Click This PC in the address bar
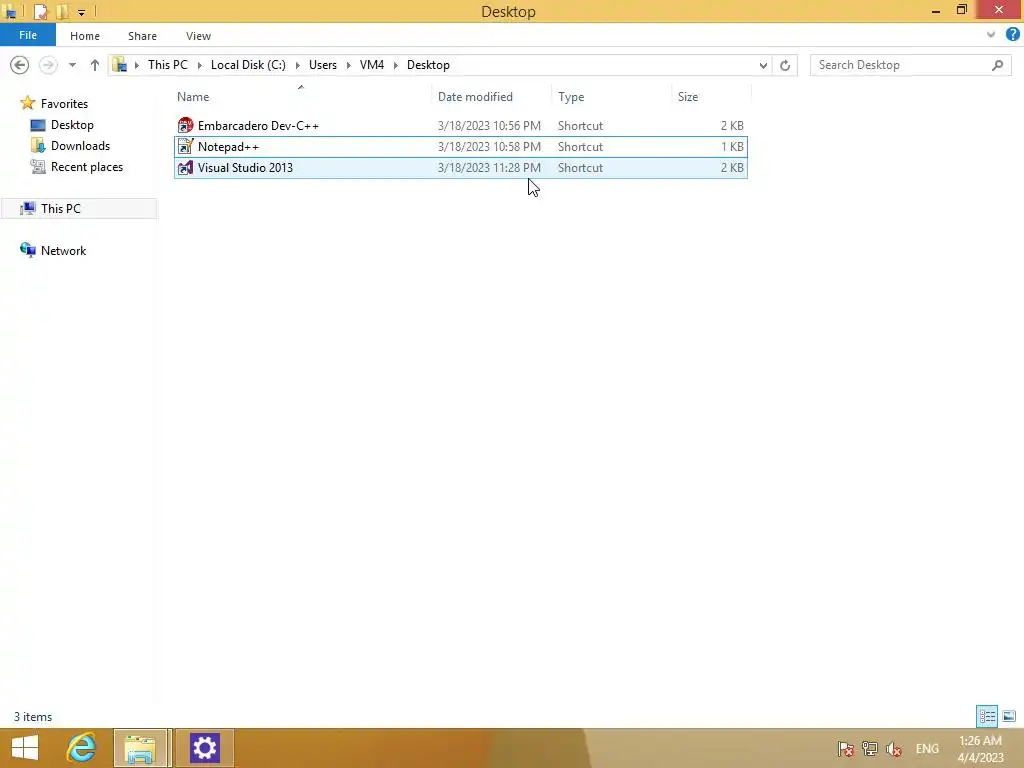 [x=167, y=65]
